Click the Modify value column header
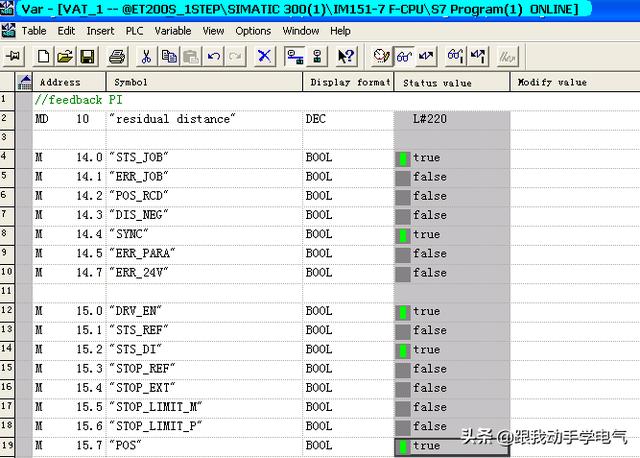The height and width of the screenshot is (458, 640). pyautogui.click(x=575, y=82)
